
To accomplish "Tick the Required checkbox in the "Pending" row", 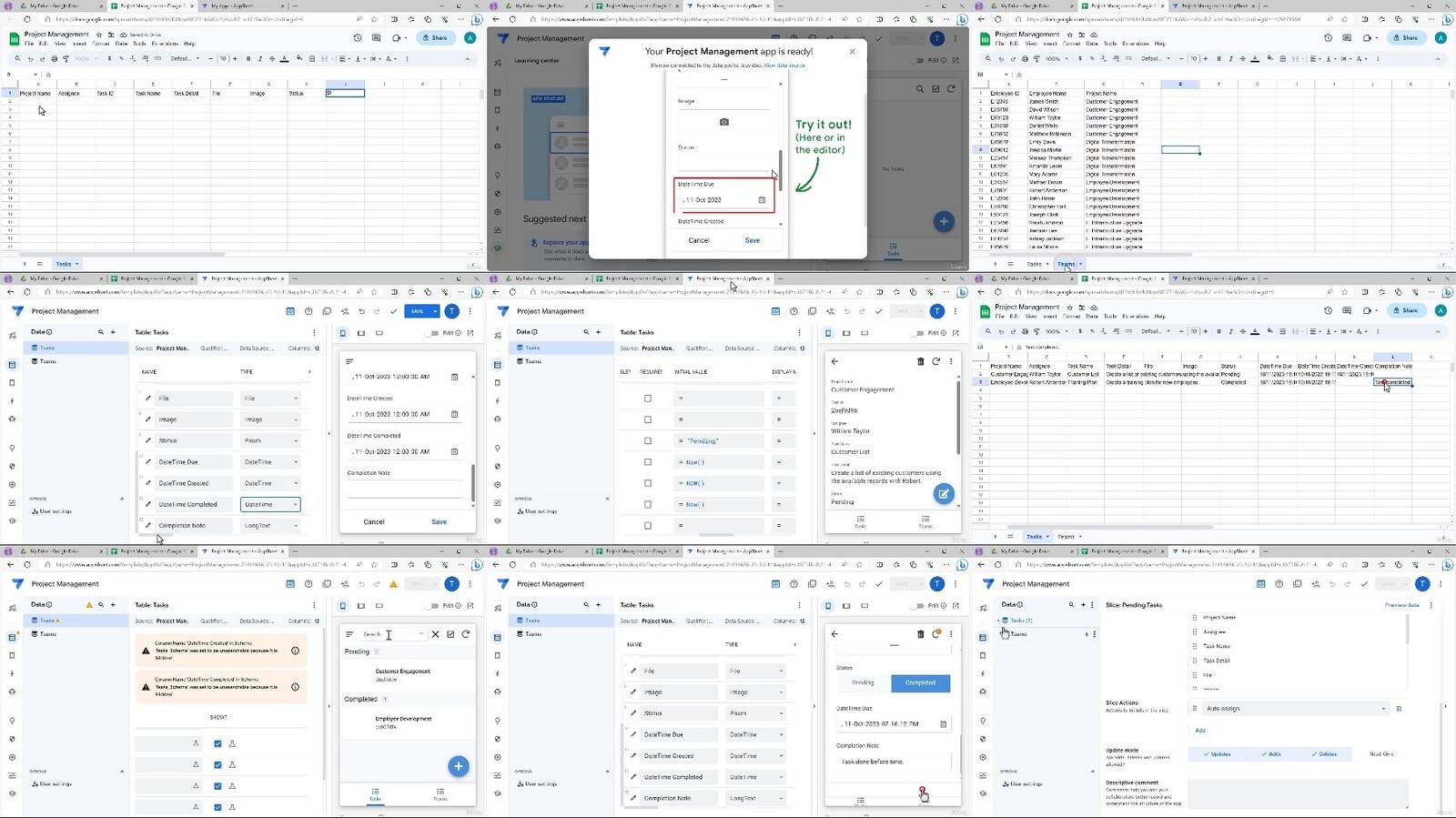I will point(648,441).
